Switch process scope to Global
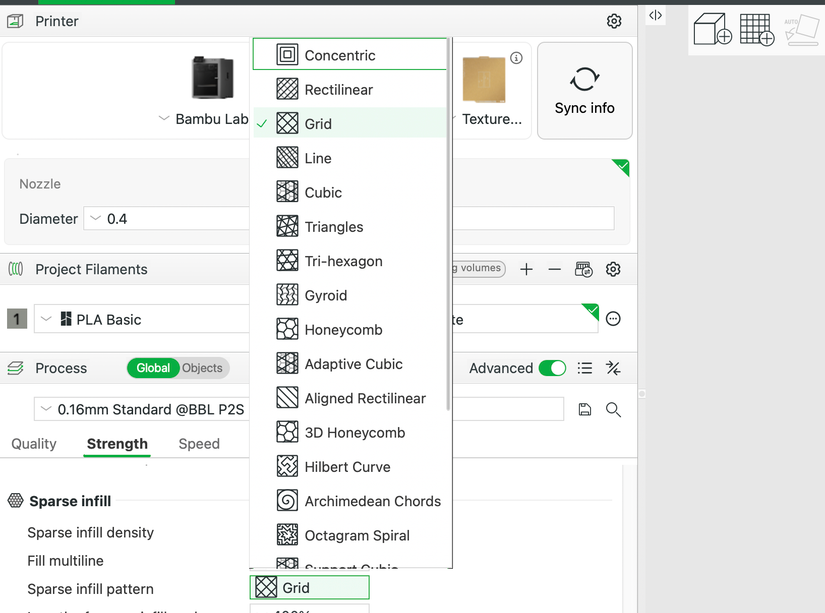 click(x=153, y=368)
